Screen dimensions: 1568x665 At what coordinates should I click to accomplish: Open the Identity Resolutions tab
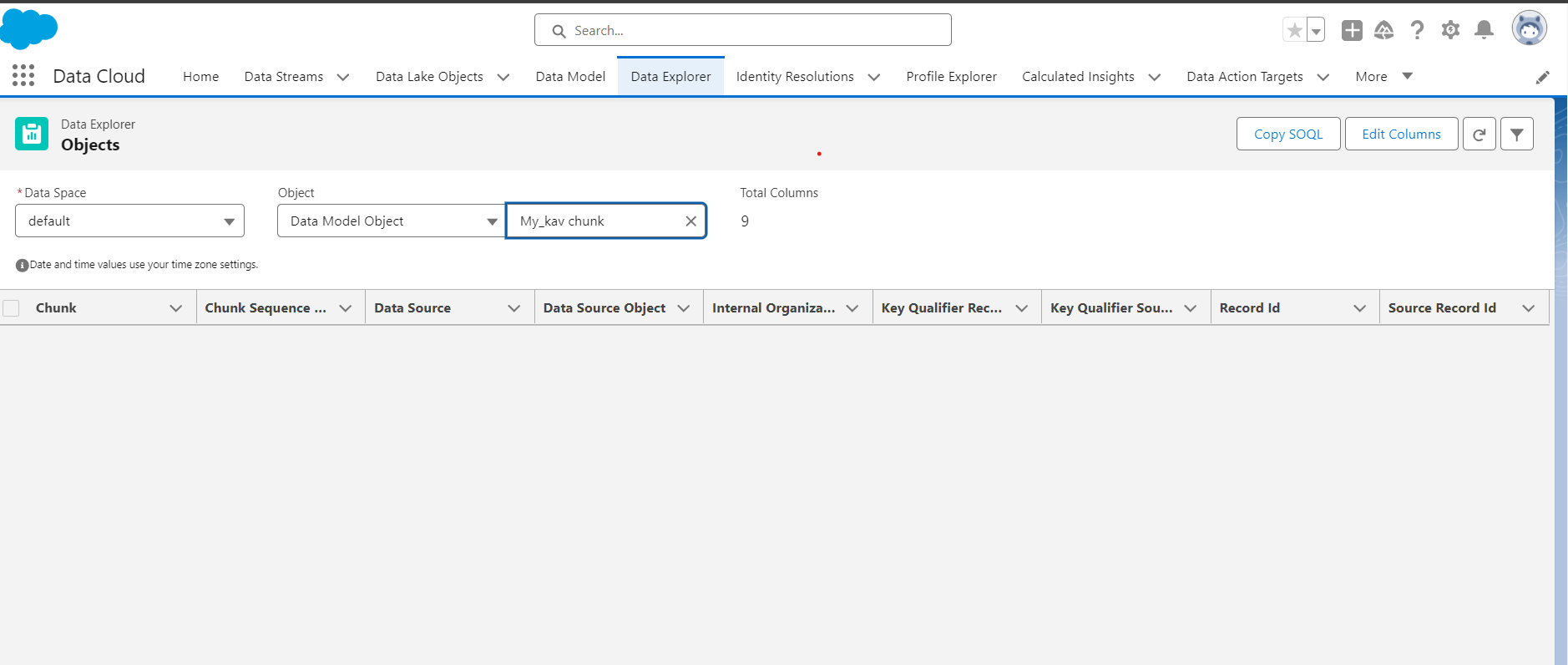(795, 77)
